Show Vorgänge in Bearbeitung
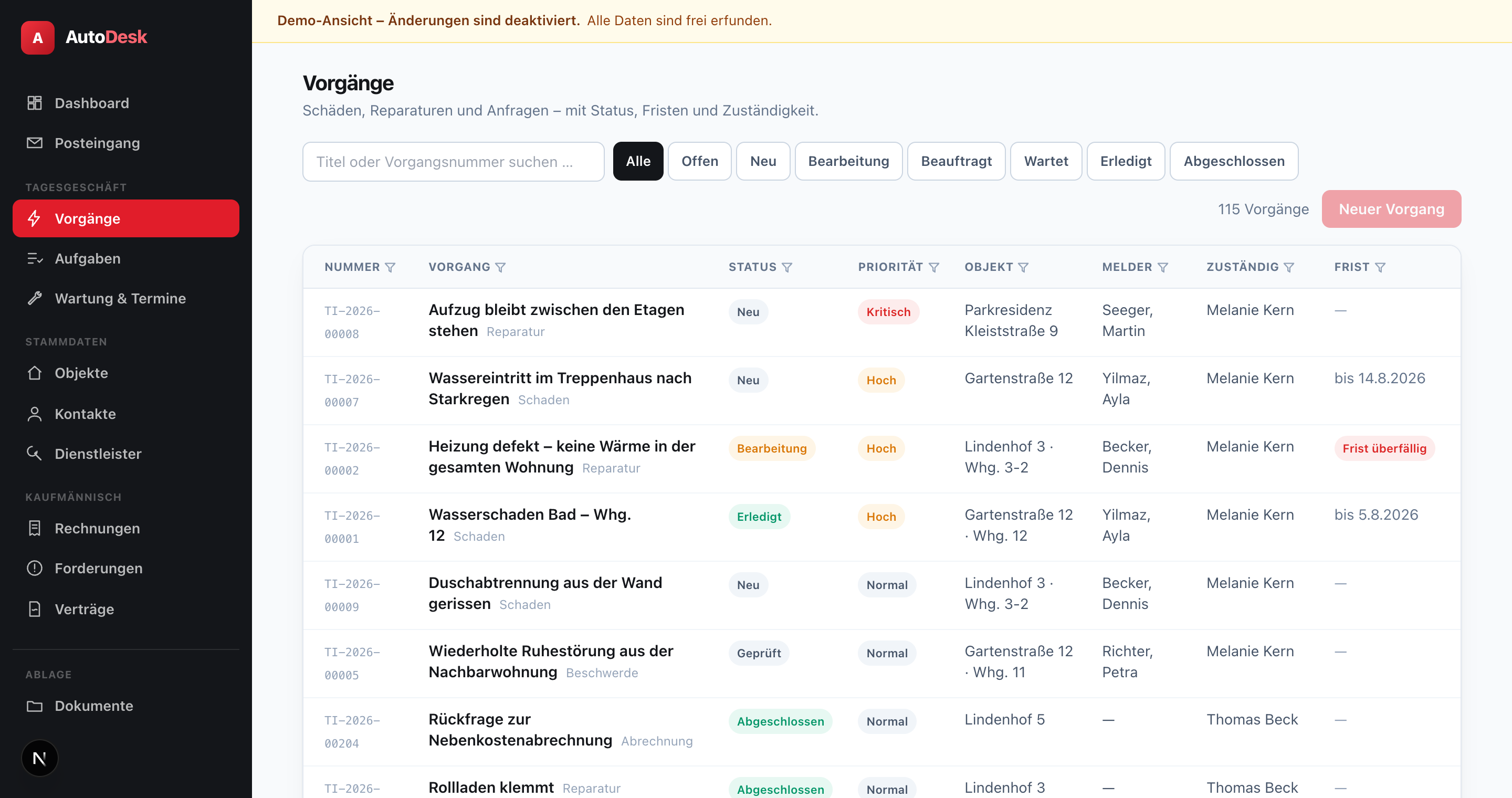 pyautogui.click(x=849, y=161)
